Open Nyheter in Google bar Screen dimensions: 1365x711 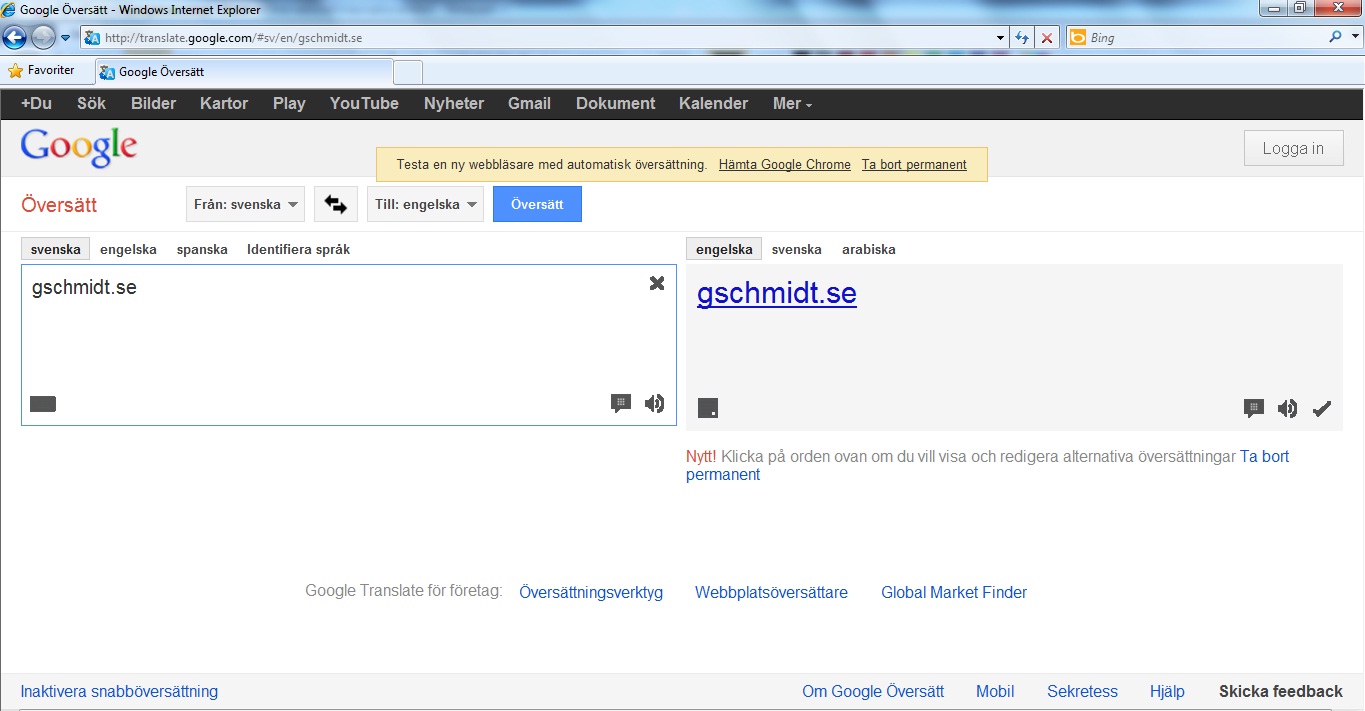pyautogui.click(x=454, y=103)
